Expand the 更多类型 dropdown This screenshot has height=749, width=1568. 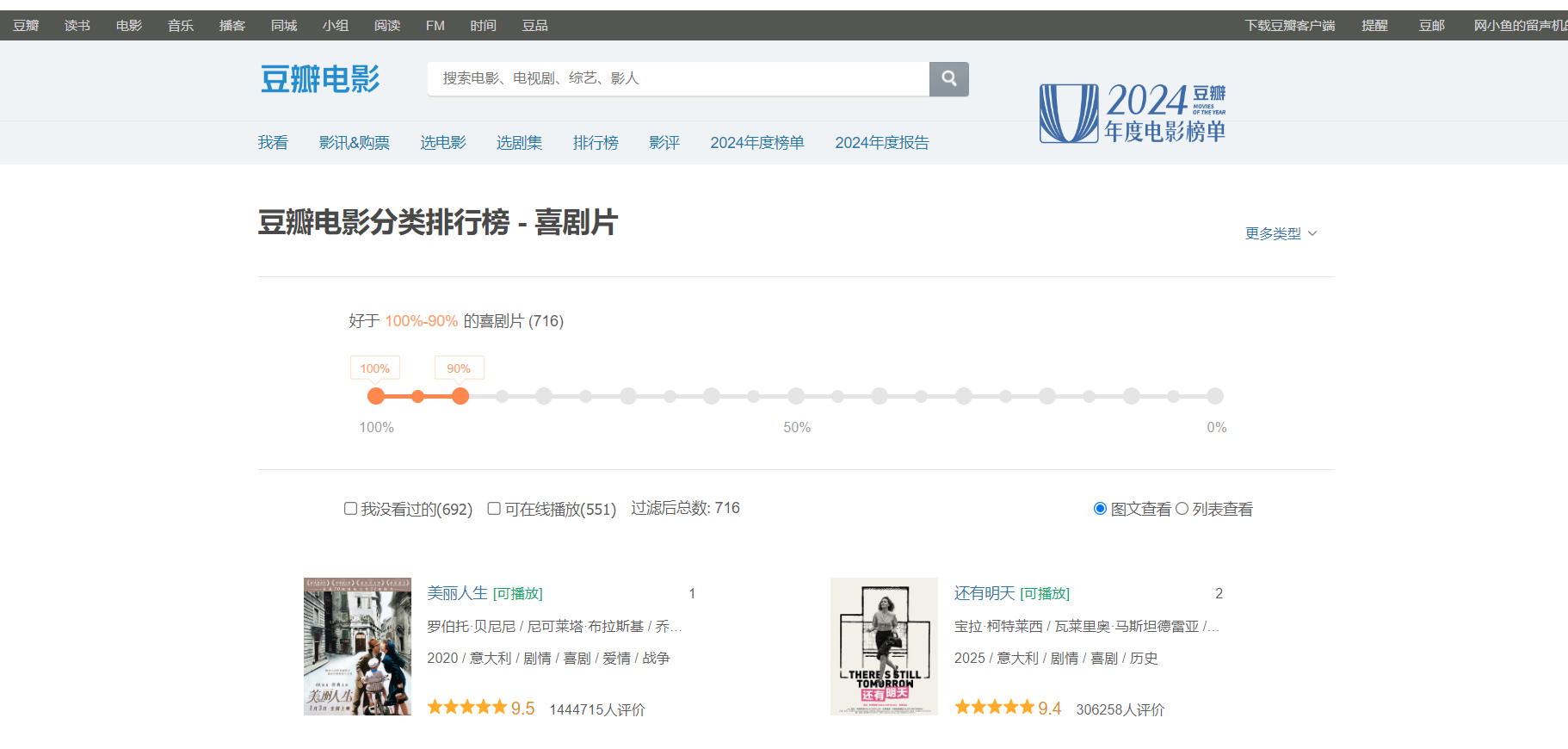point(1281,233)
